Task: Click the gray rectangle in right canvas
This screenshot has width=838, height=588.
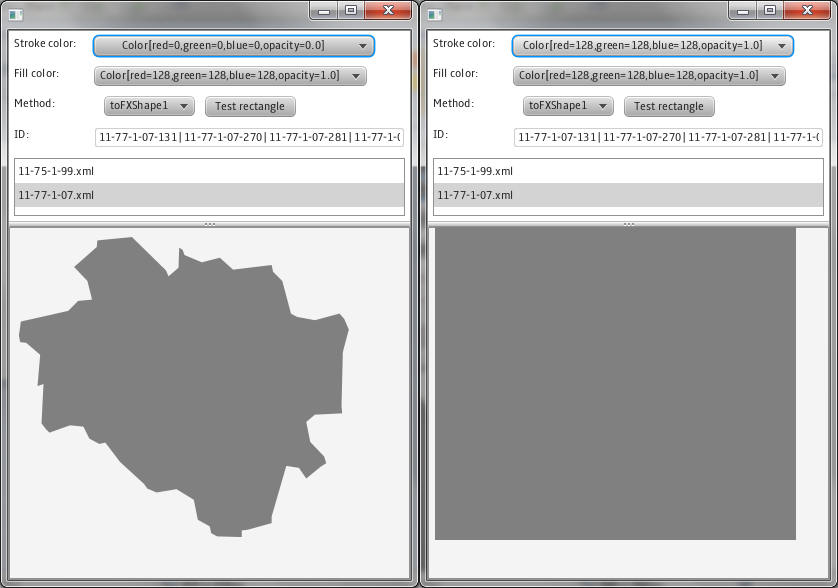Action: [615, 385]
